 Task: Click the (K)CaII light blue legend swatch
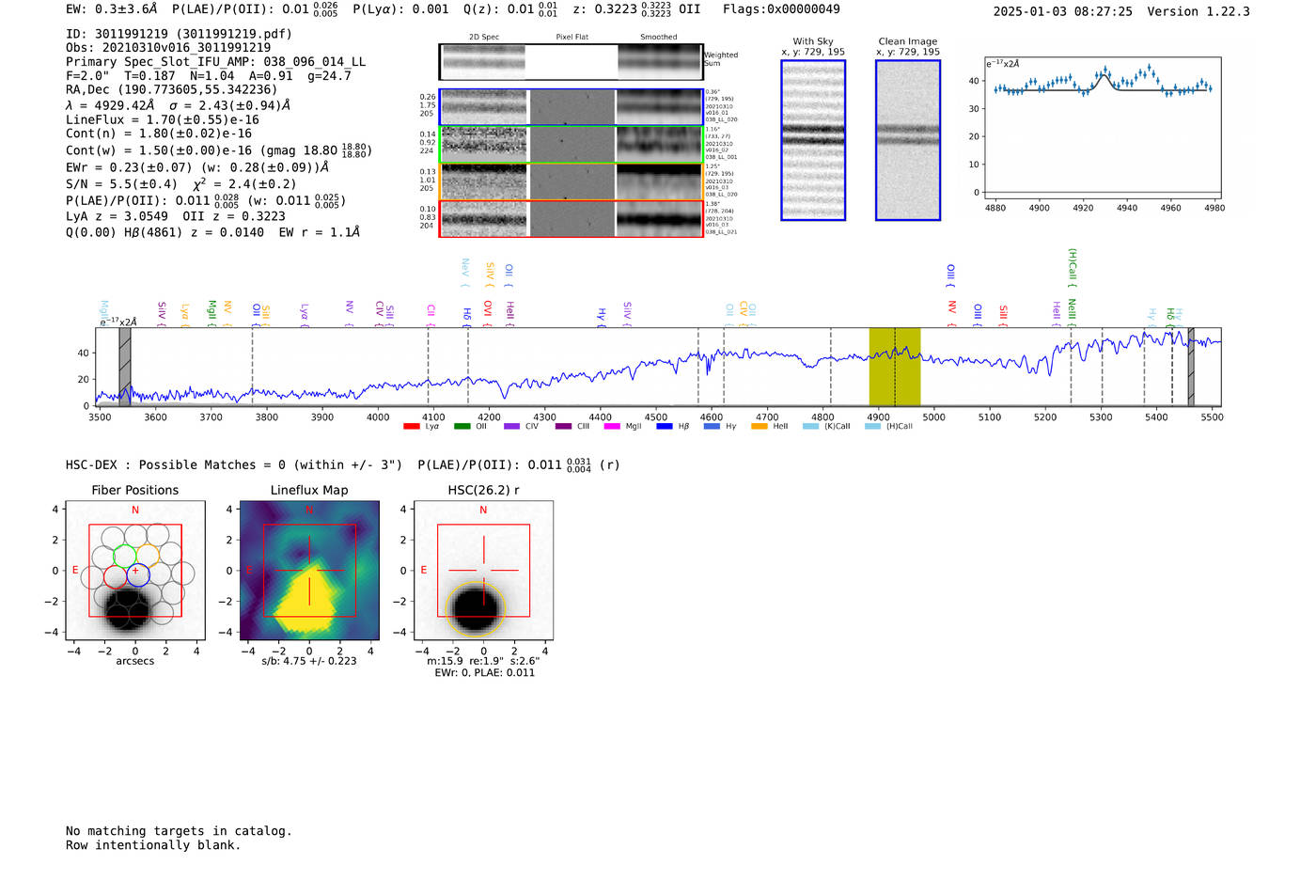click(810, 427)
